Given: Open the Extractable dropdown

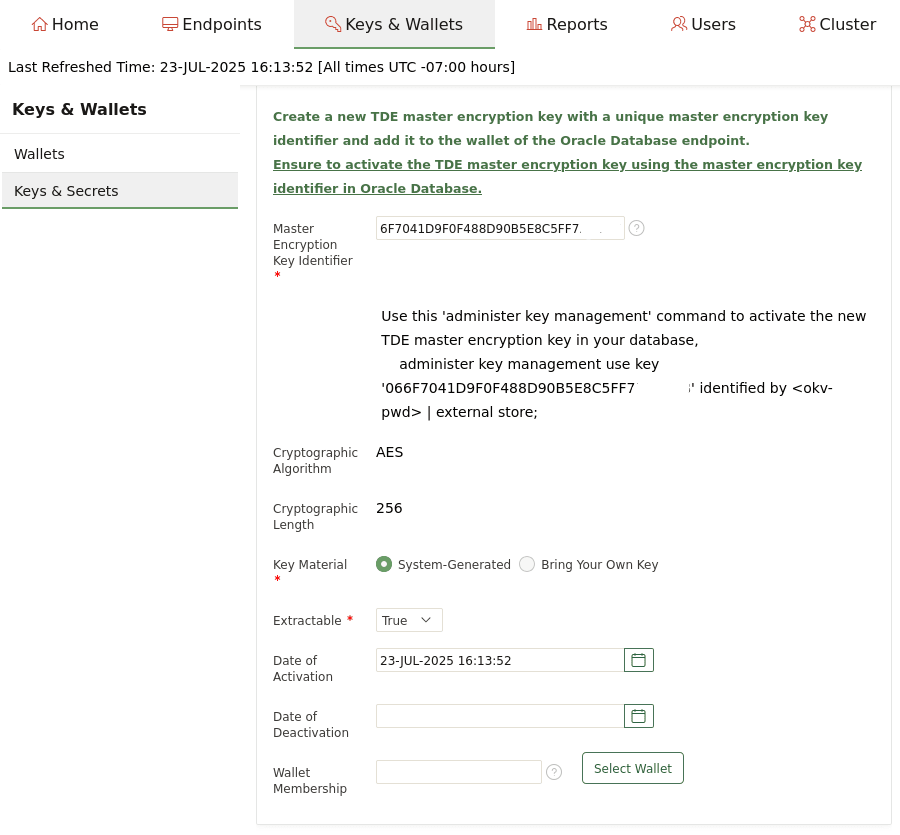Looking at the screenshot, I should point(408,620).
